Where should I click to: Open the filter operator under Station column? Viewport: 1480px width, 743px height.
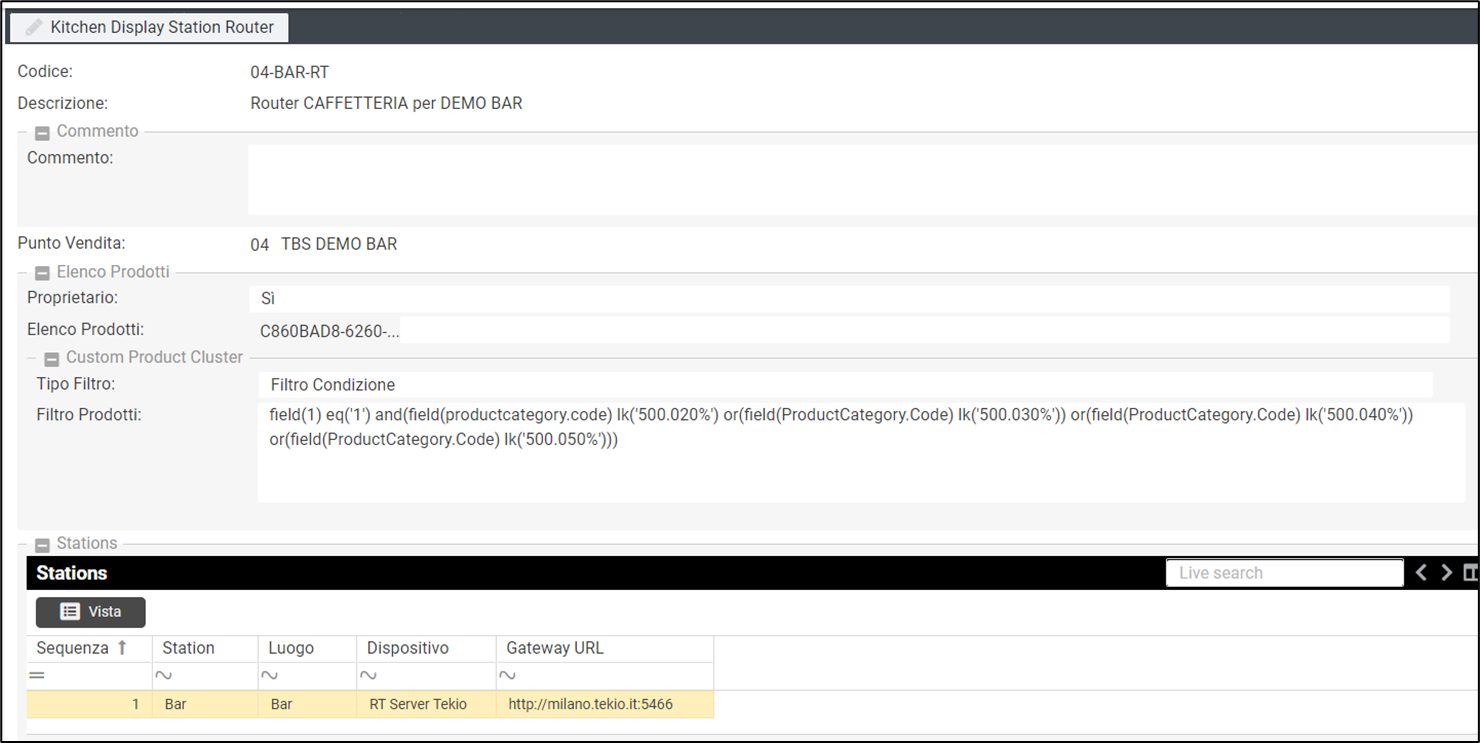click(163, 676)
